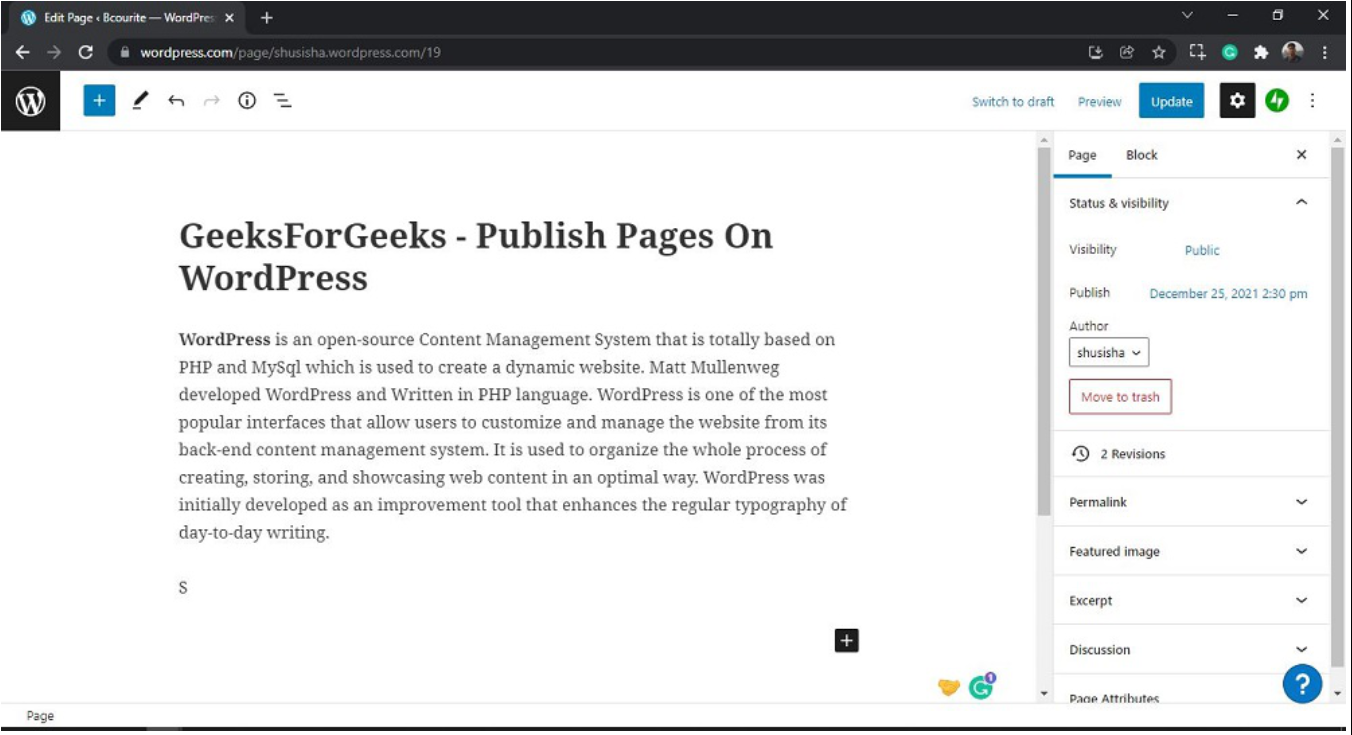
Task: Click the December 25, 2021 publish date
Action: pos(1228,294)
